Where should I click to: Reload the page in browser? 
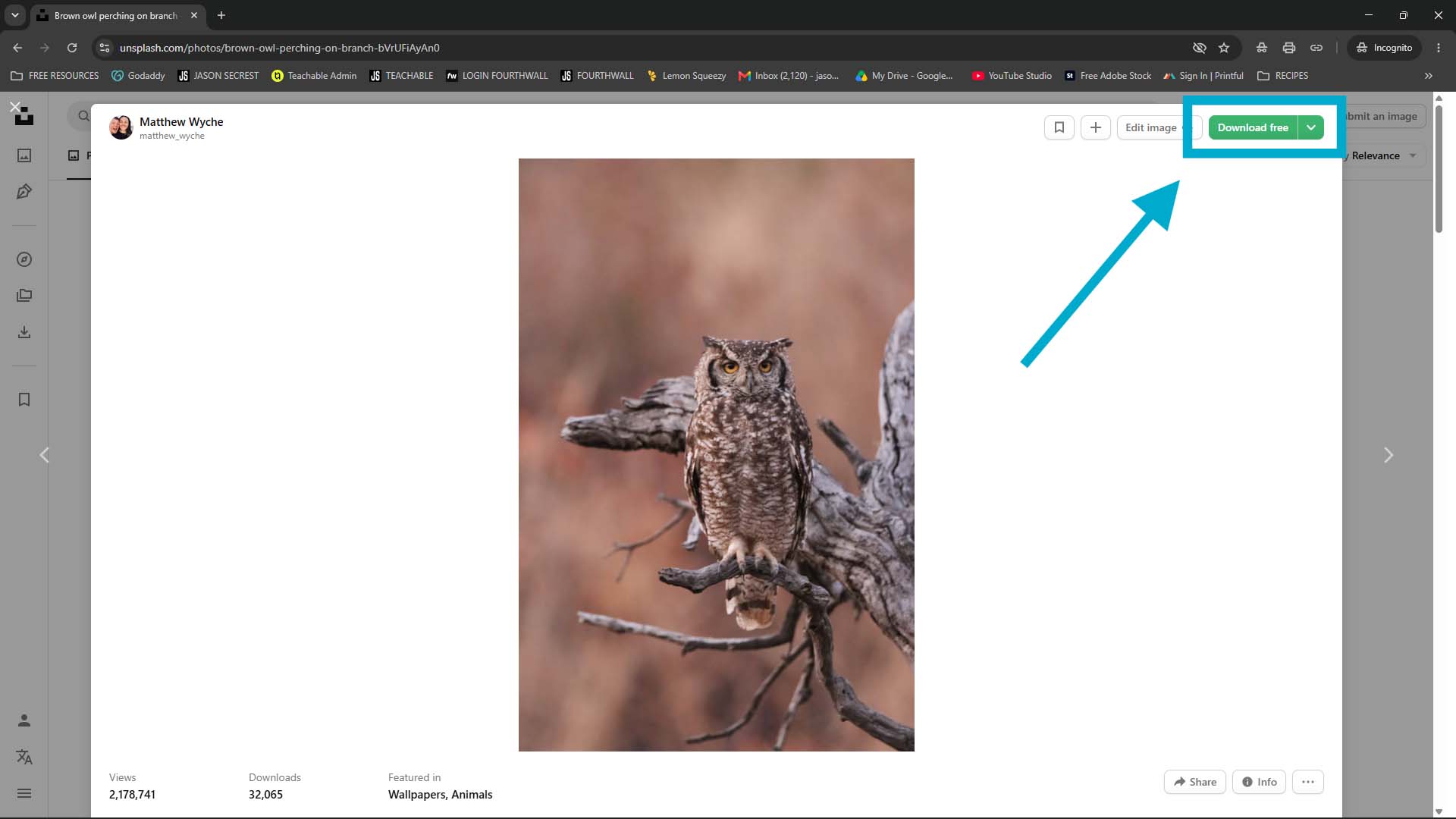pos(72,48)
